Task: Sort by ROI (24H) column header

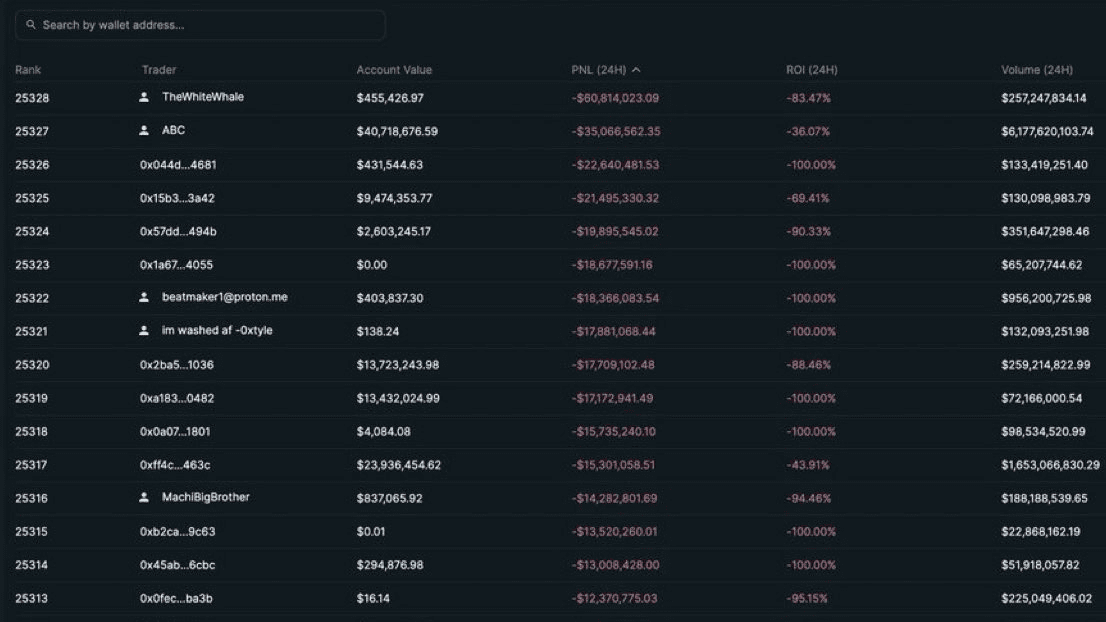Action: (811, 70)
